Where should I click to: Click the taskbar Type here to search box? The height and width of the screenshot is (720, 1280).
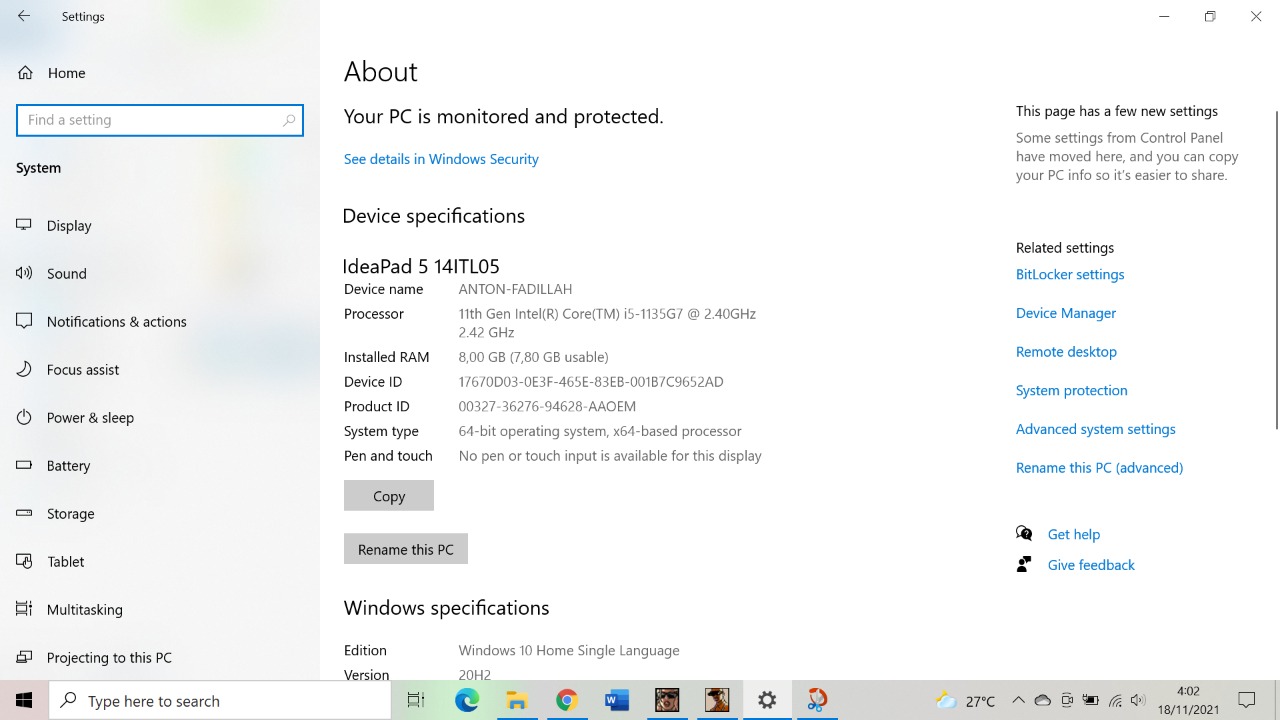[x=220, y=700]
